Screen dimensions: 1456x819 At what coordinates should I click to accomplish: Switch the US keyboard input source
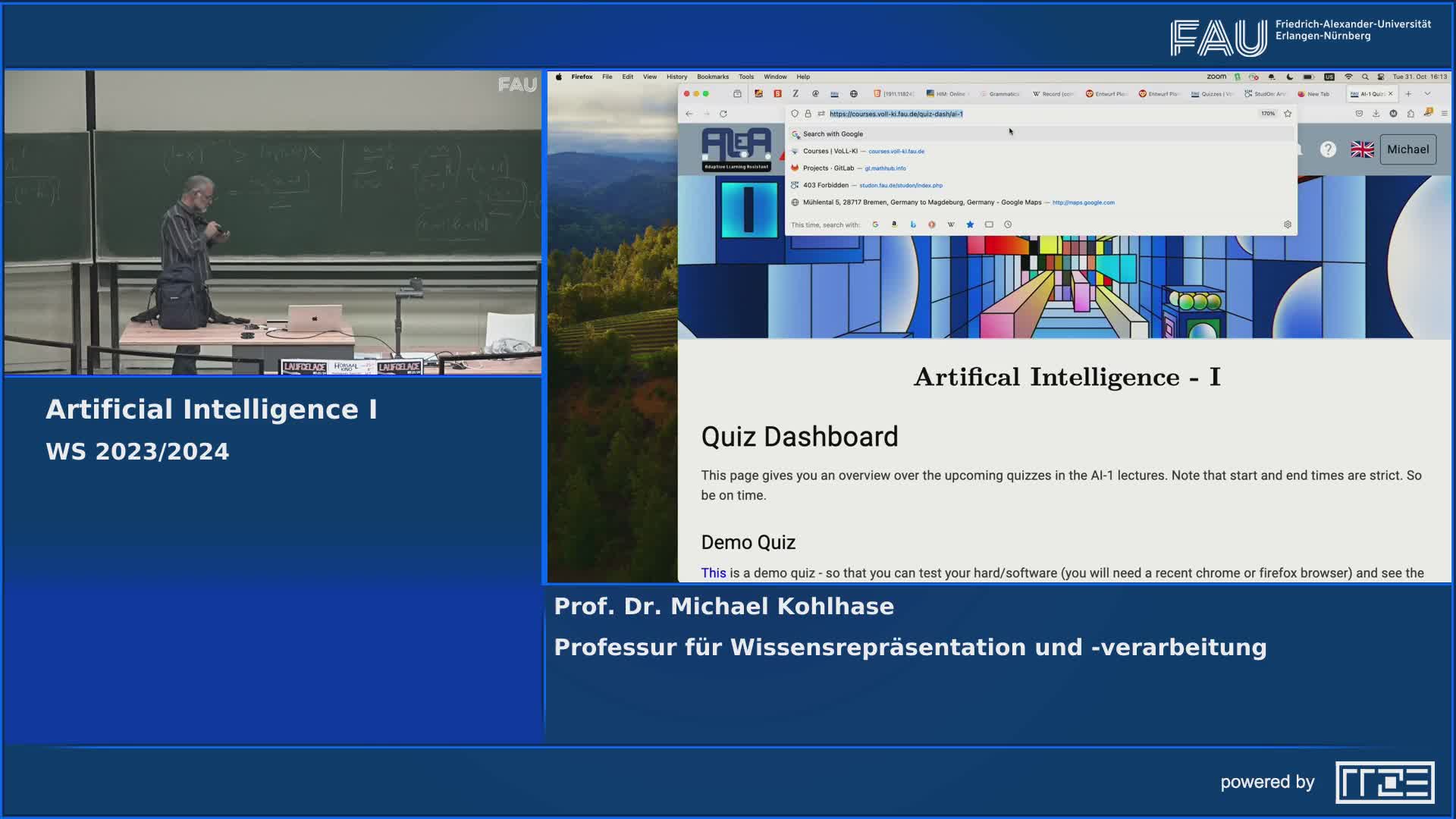1329,77
